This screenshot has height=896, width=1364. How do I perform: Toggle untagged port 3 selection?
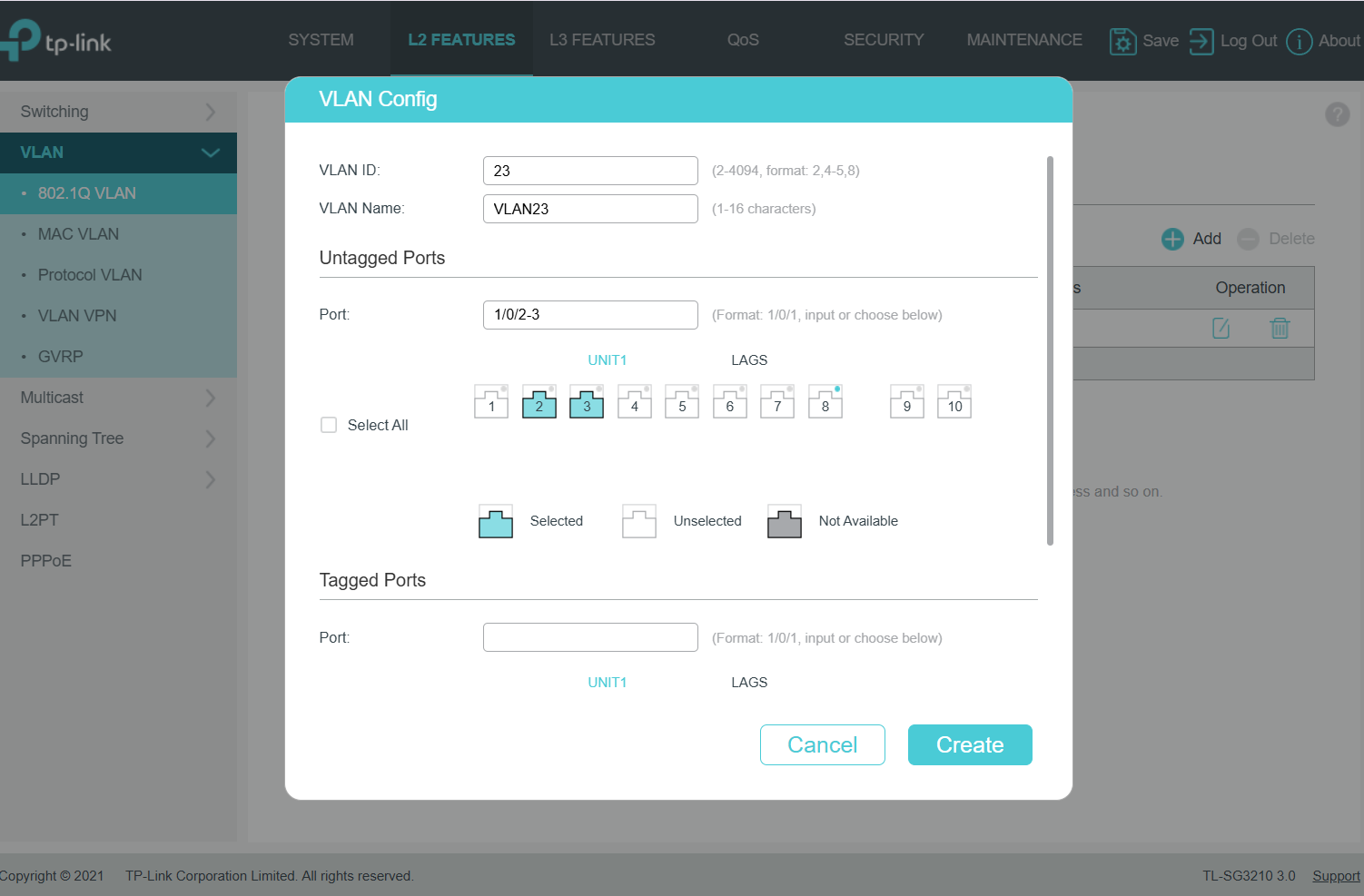pos(587,401)
